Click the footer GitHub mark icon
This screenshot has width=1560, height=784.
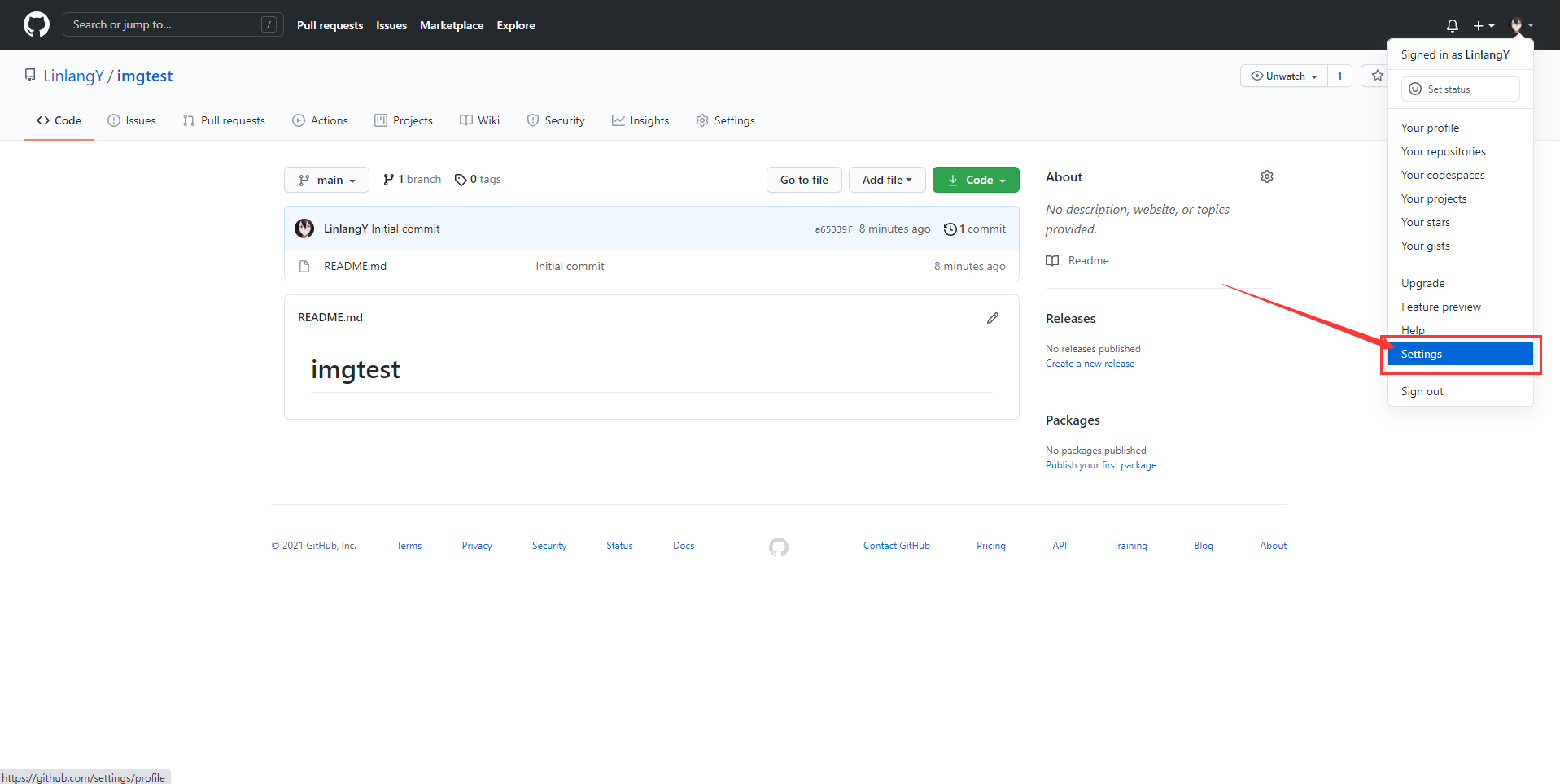(x=779, y=547)
